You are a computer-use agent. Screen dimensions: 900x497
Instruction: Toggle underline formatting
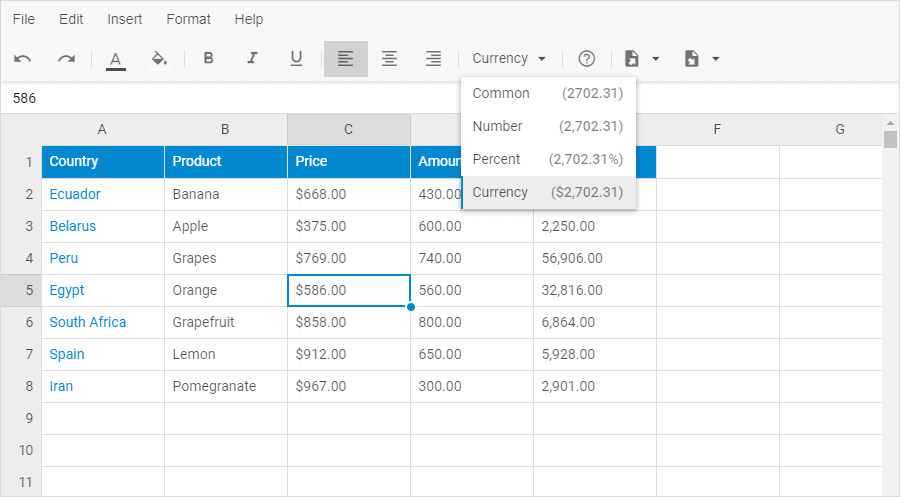tap(296, 58)
